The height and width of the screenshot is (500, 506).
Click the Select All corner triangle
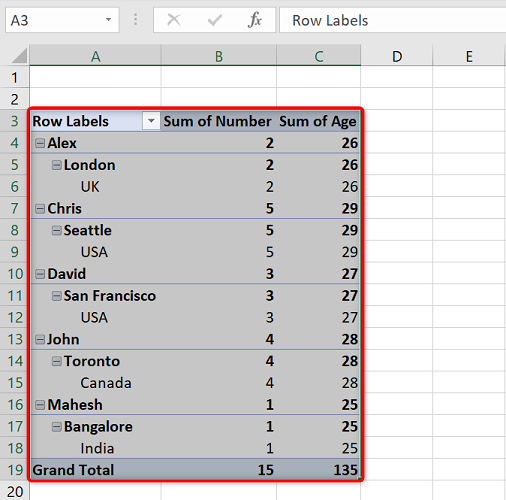pos(20,55)
